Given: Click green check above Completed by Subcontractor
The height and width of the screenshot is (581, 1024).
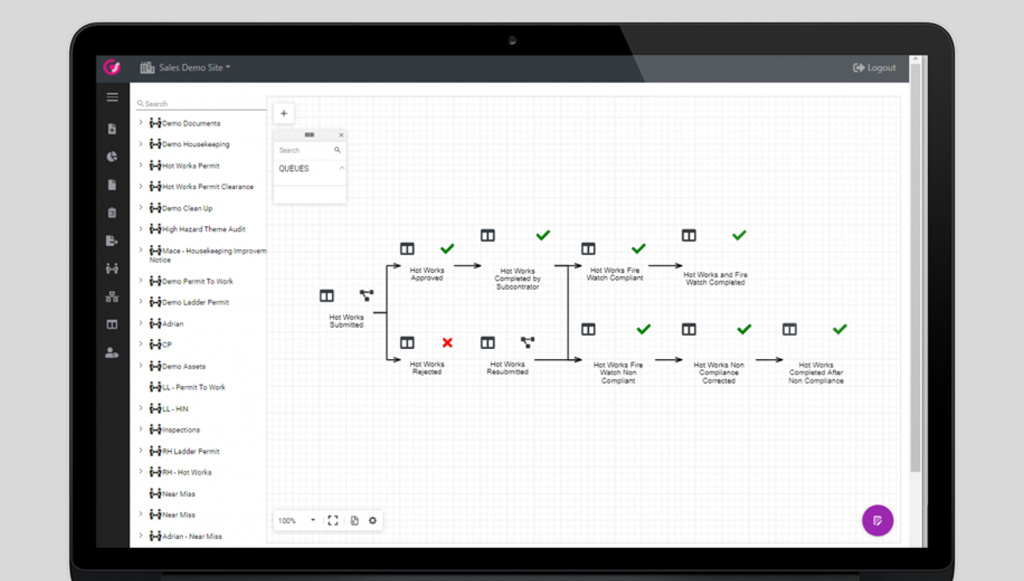Looking at the screenshot, I should [543, 235].
